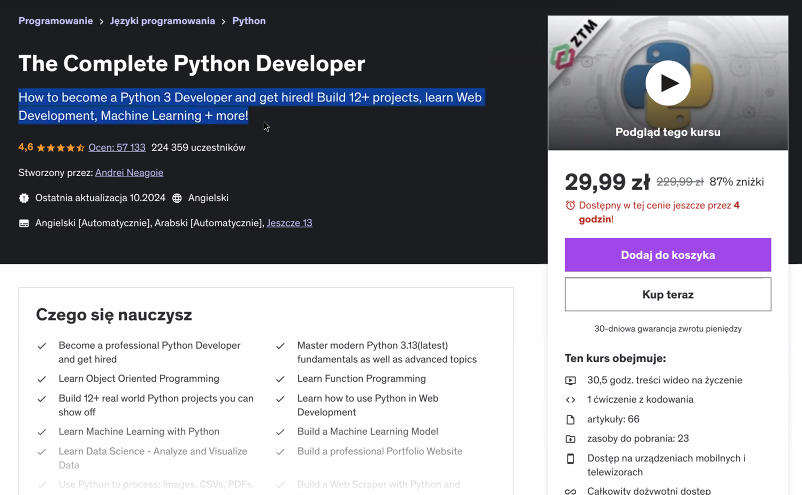Click the ZTM logo on the preview
This screenshot has height=495, width=802.
pos(574,45)
